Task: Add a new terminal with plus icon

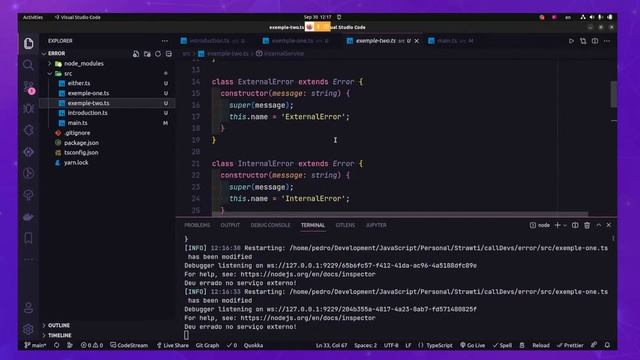Action: coord(557,225)
